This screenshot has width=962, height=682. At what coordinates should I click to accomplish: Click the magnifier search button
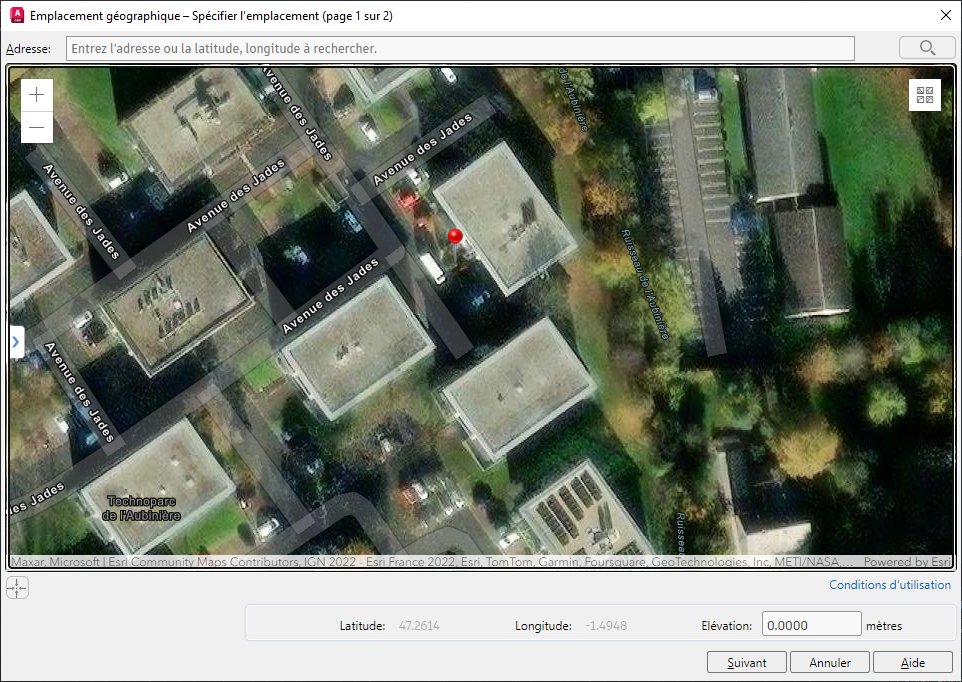(927, 48)
